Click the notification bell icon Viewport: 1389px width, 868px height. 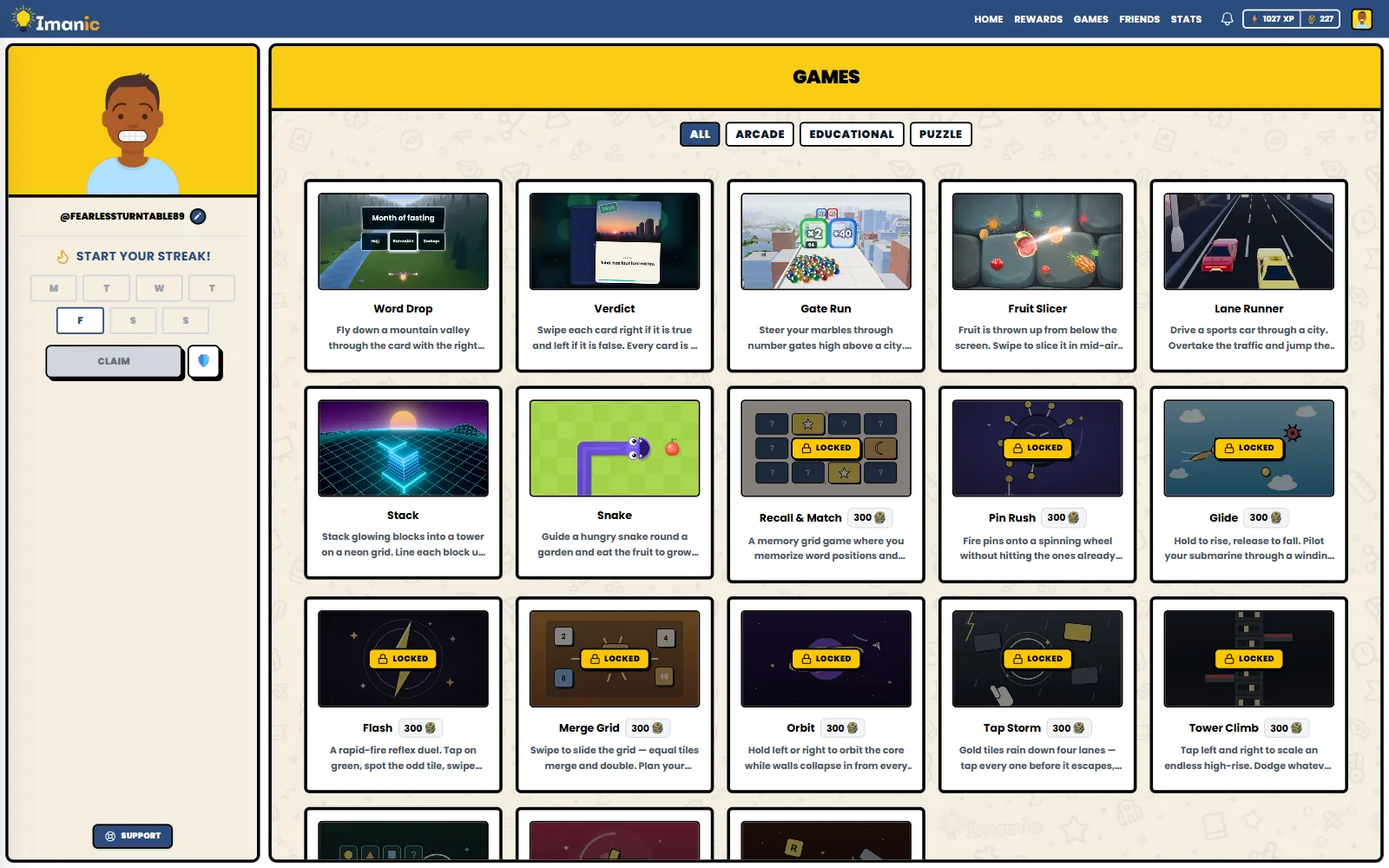[1227, 18]
